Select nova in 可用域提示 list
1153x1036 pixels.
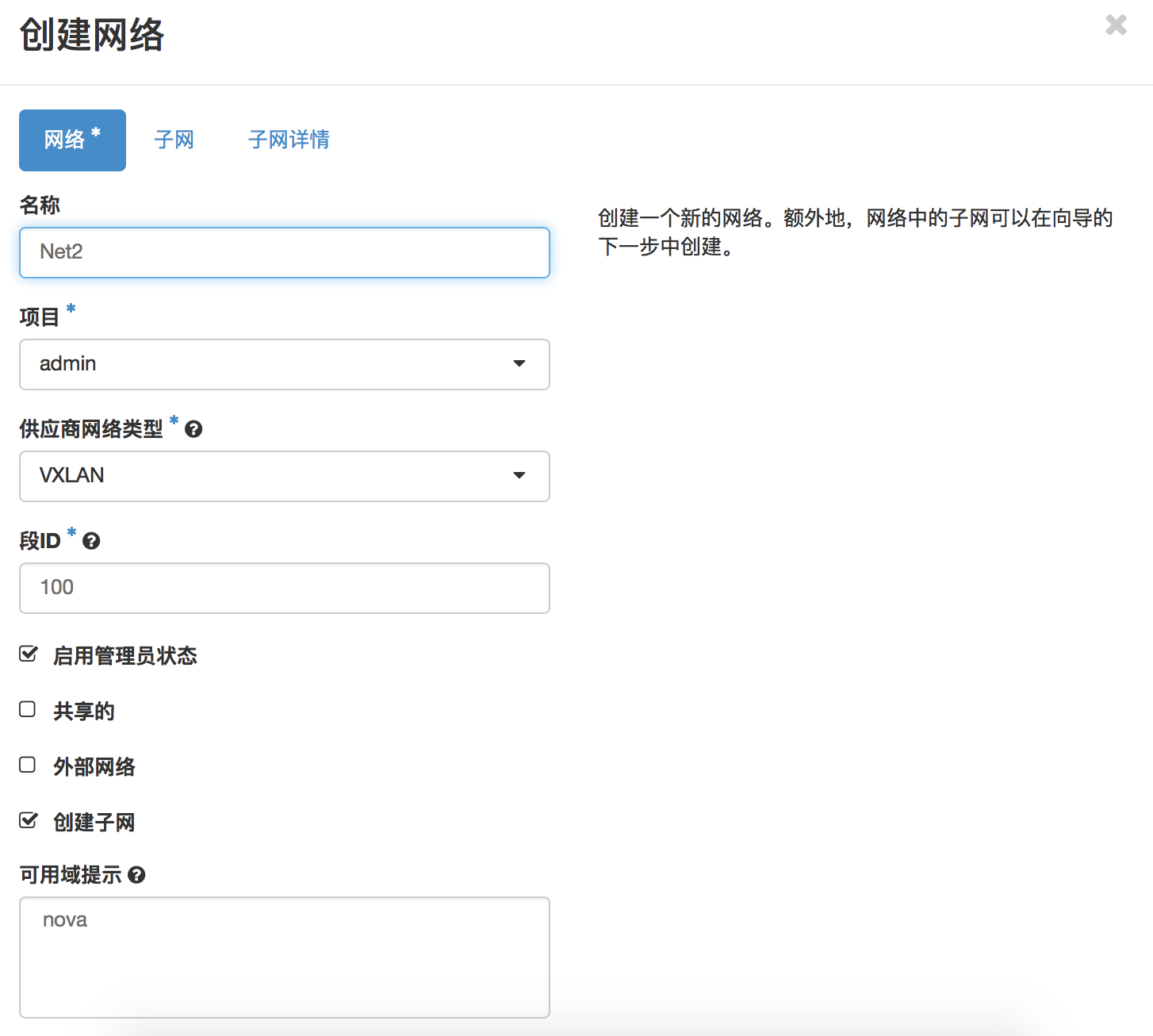(65, 920)
